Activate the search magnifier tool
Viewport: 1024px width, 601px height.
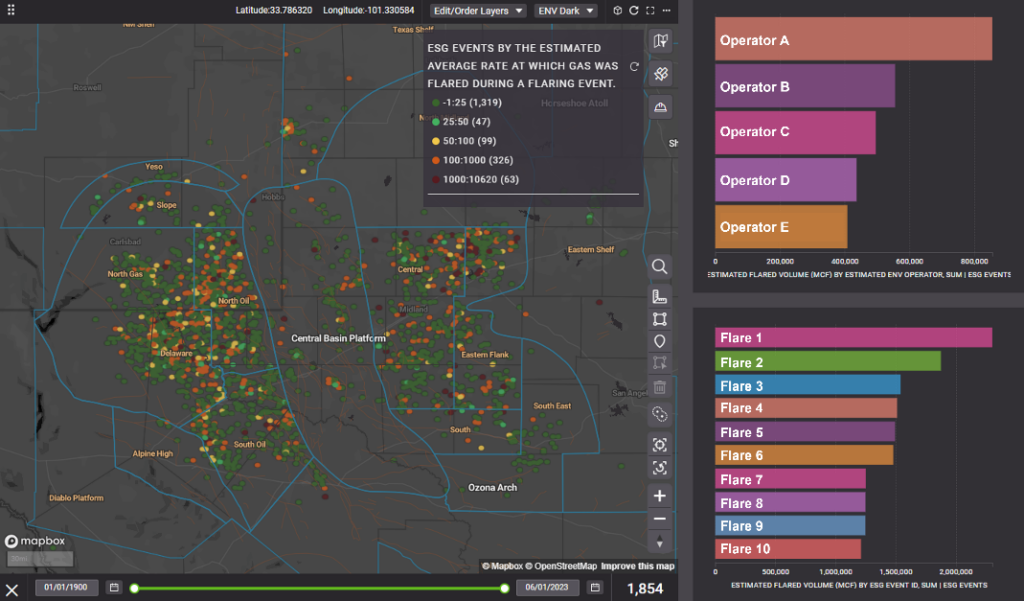point(659,267)
